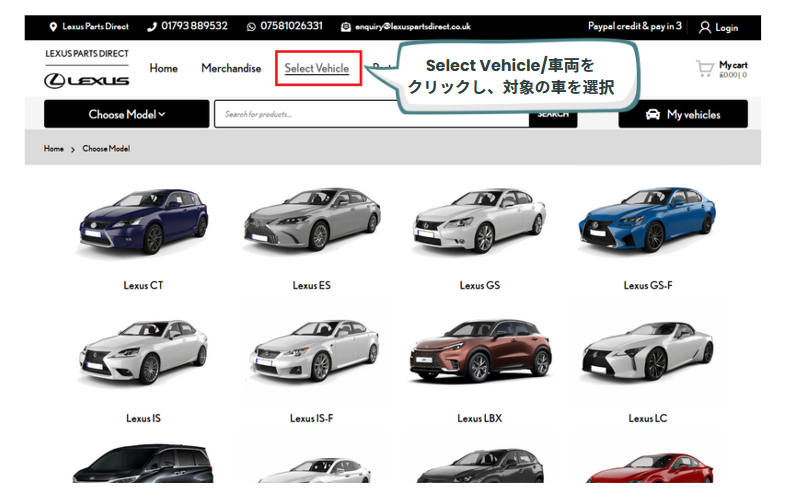The width and height of the screenshot is (790, 497).
Task: Click the email envelope icon in top bar
Action: pyautogui.click(x=346, y=27)
